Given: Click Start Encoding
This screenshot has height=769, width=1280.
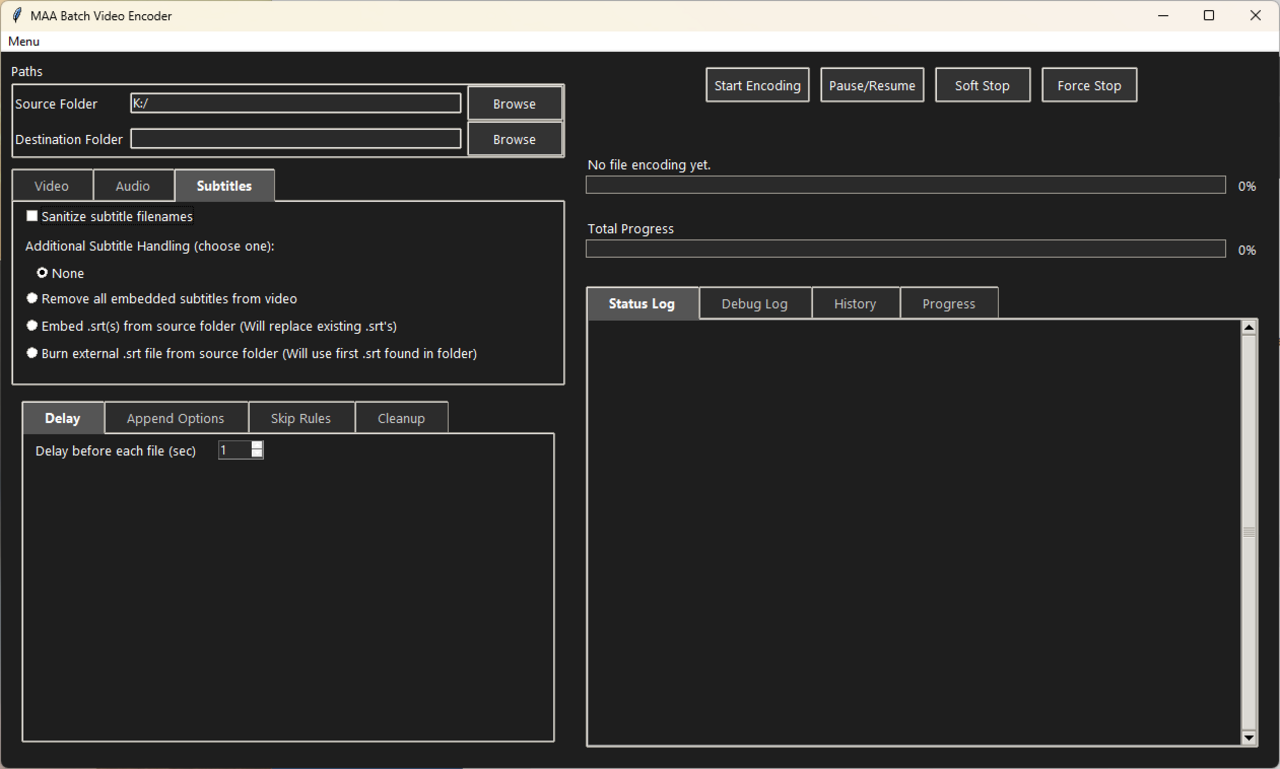Looking at the screenshot, I should (757, 85).
